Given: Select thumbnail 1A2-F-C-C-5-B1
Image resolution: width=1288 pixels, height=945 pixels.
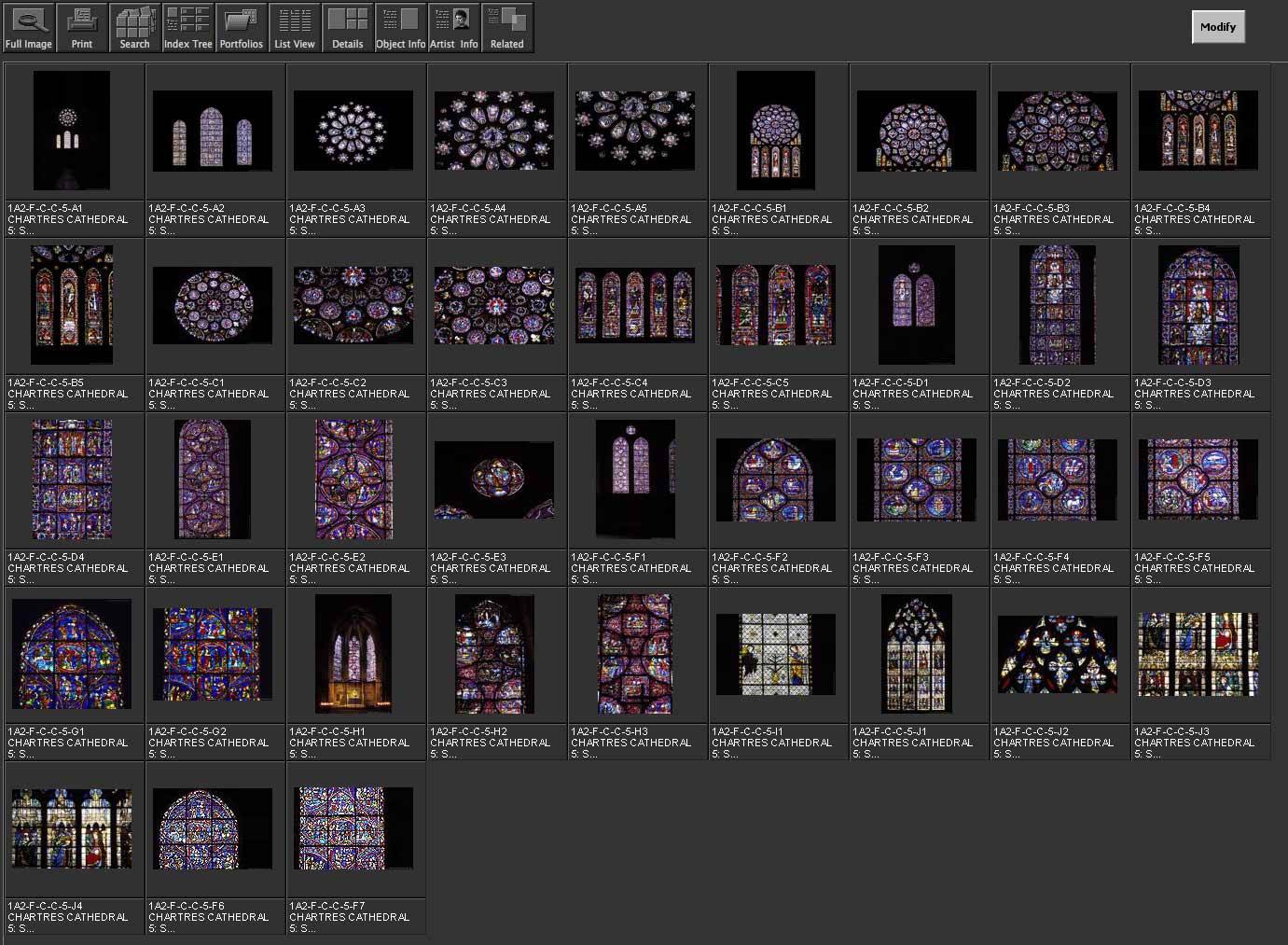Looking at the screenshot, I should pos(776,131).
